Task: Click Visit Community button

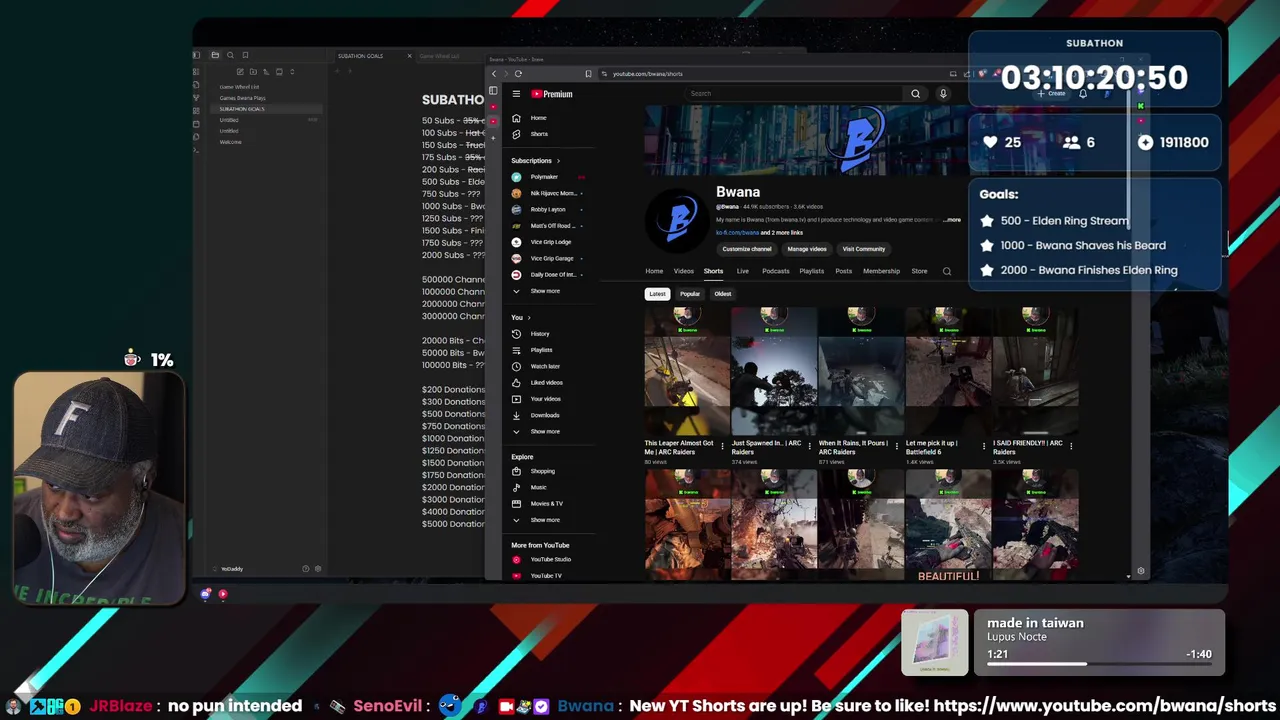Action: pyautogui.click(x=863, y=249)
